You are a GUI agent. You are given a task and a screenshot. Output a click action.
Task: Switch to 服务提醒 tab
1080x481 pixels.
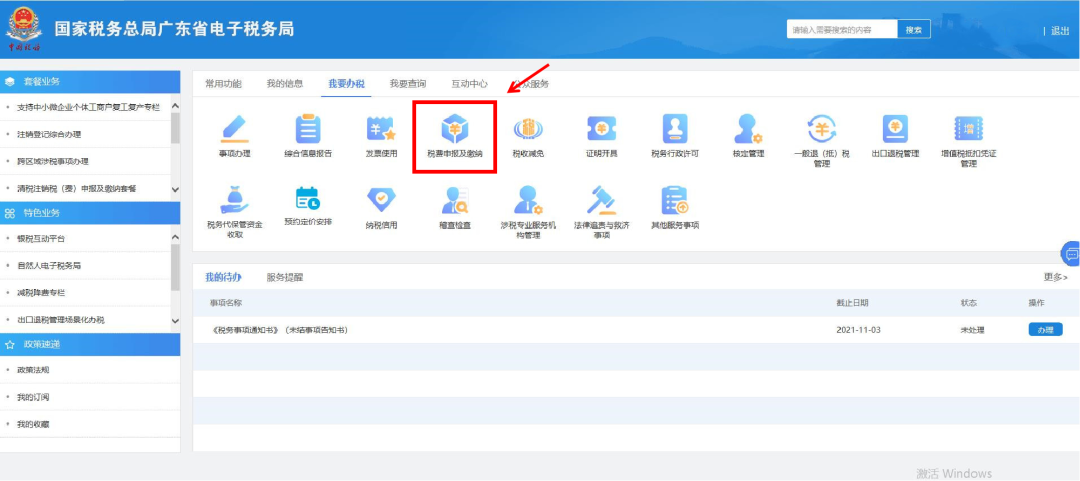click(x=284, y=278)
